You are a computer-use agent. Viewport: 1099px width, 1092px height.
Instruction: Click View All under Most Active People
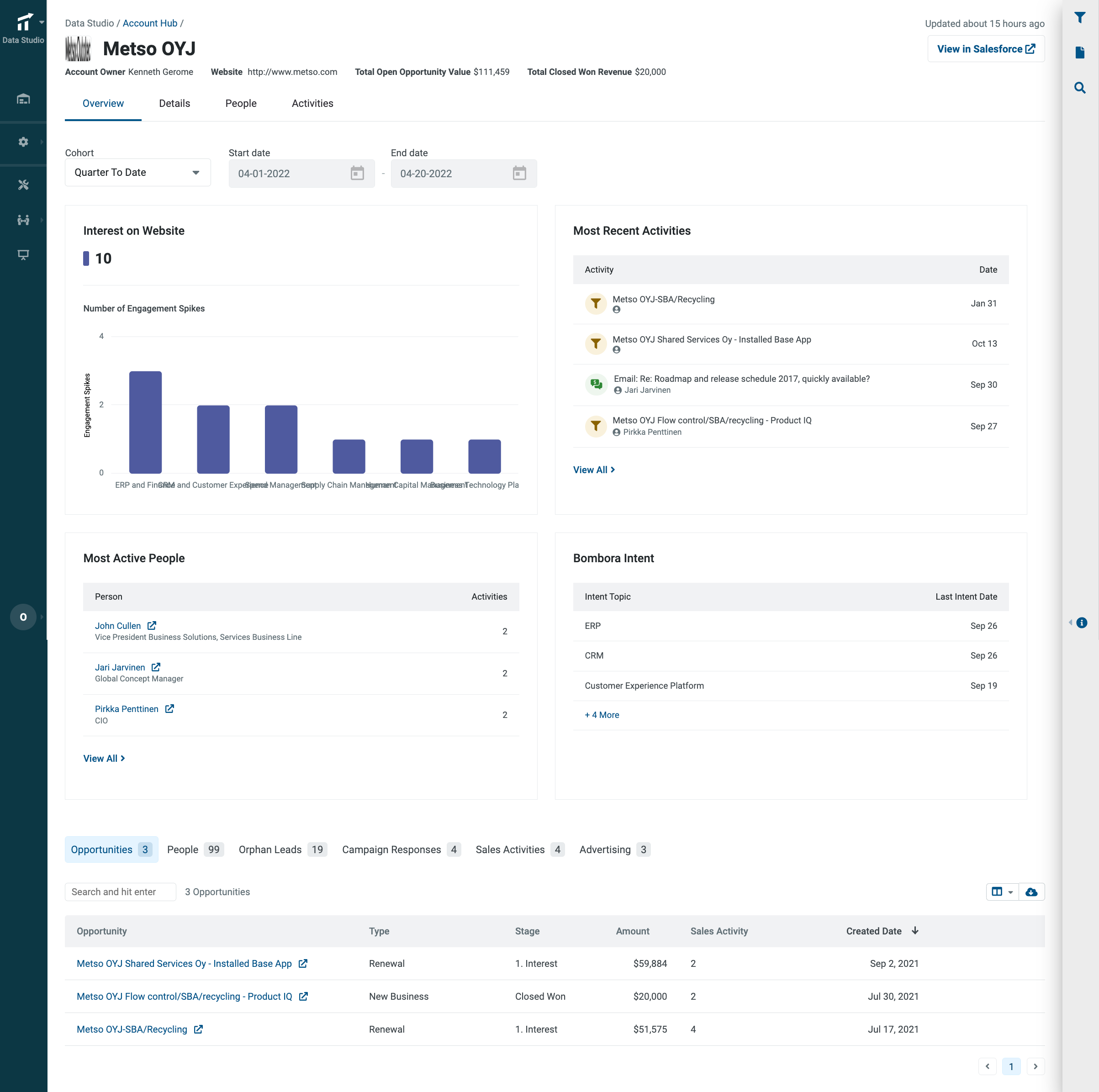[x=104, y=758]
